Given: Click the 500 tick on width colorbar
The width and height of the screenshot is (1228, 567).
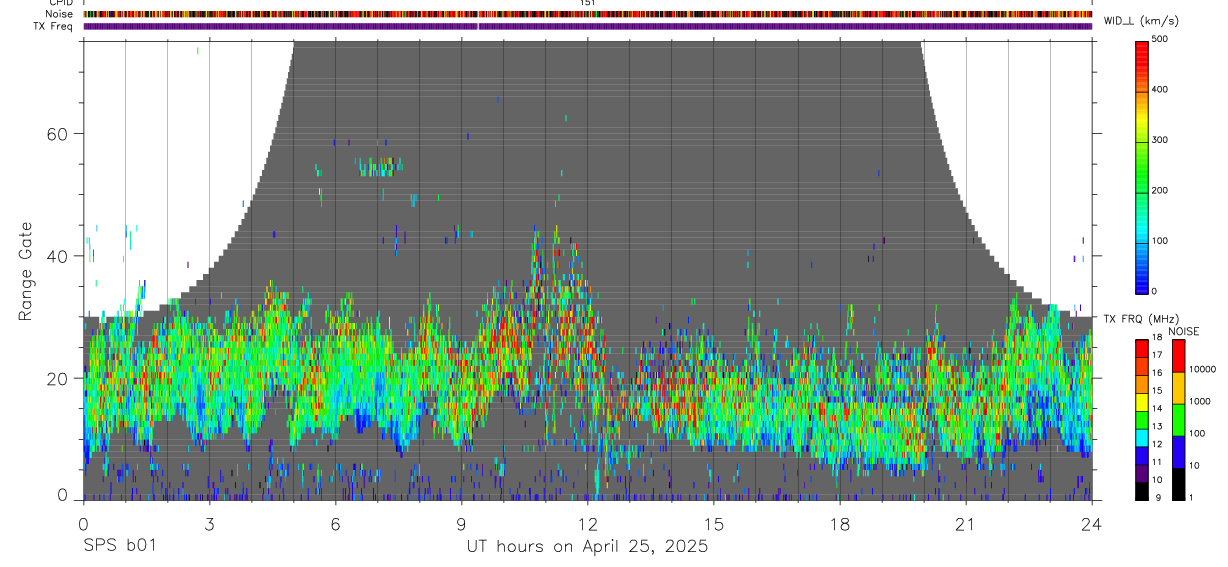Looking at the screenshot, I should pyautogui.click(x=1162, y=39).
